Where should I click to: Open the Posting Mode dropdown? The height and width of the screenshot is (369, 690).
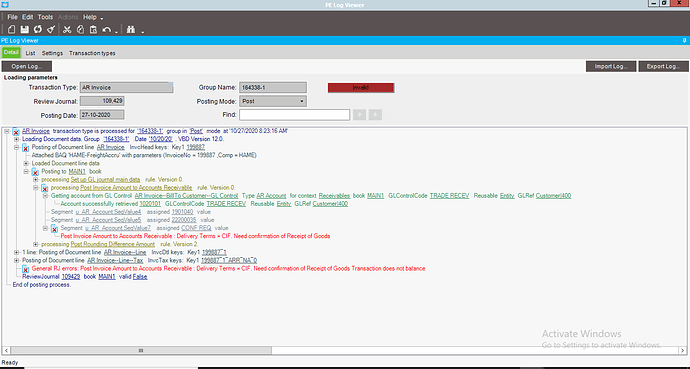(x=273, y=101)
